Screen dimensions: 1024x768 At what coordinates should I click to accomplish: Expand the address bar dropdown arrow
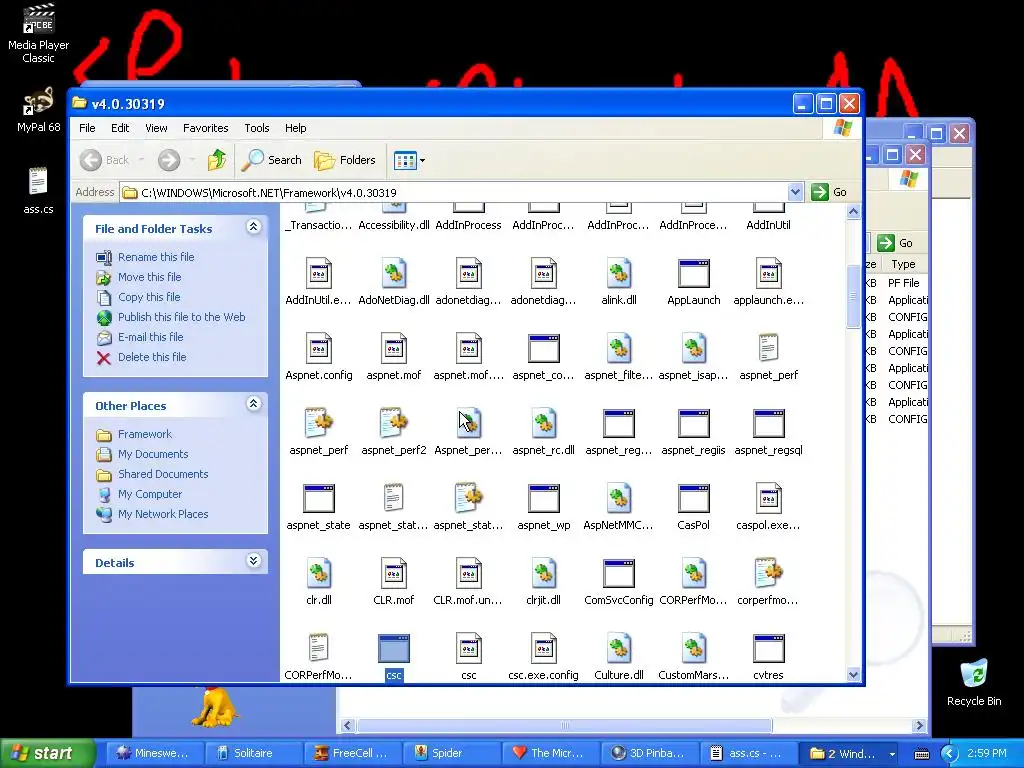[x=795, y=192]
